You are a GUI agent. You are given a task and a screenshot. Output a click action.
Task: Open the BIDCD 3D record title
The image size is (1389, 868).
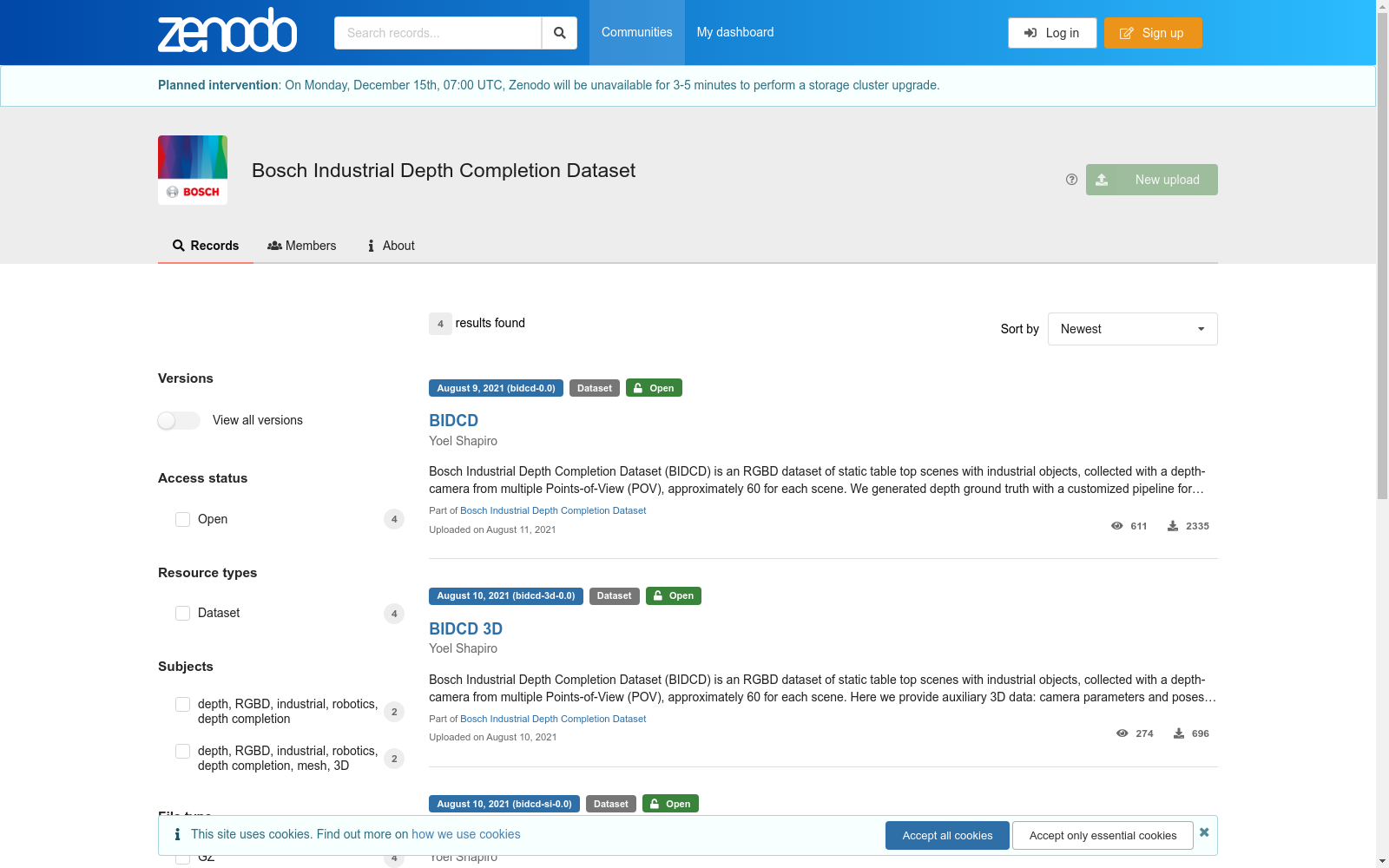tap(465, 628)
